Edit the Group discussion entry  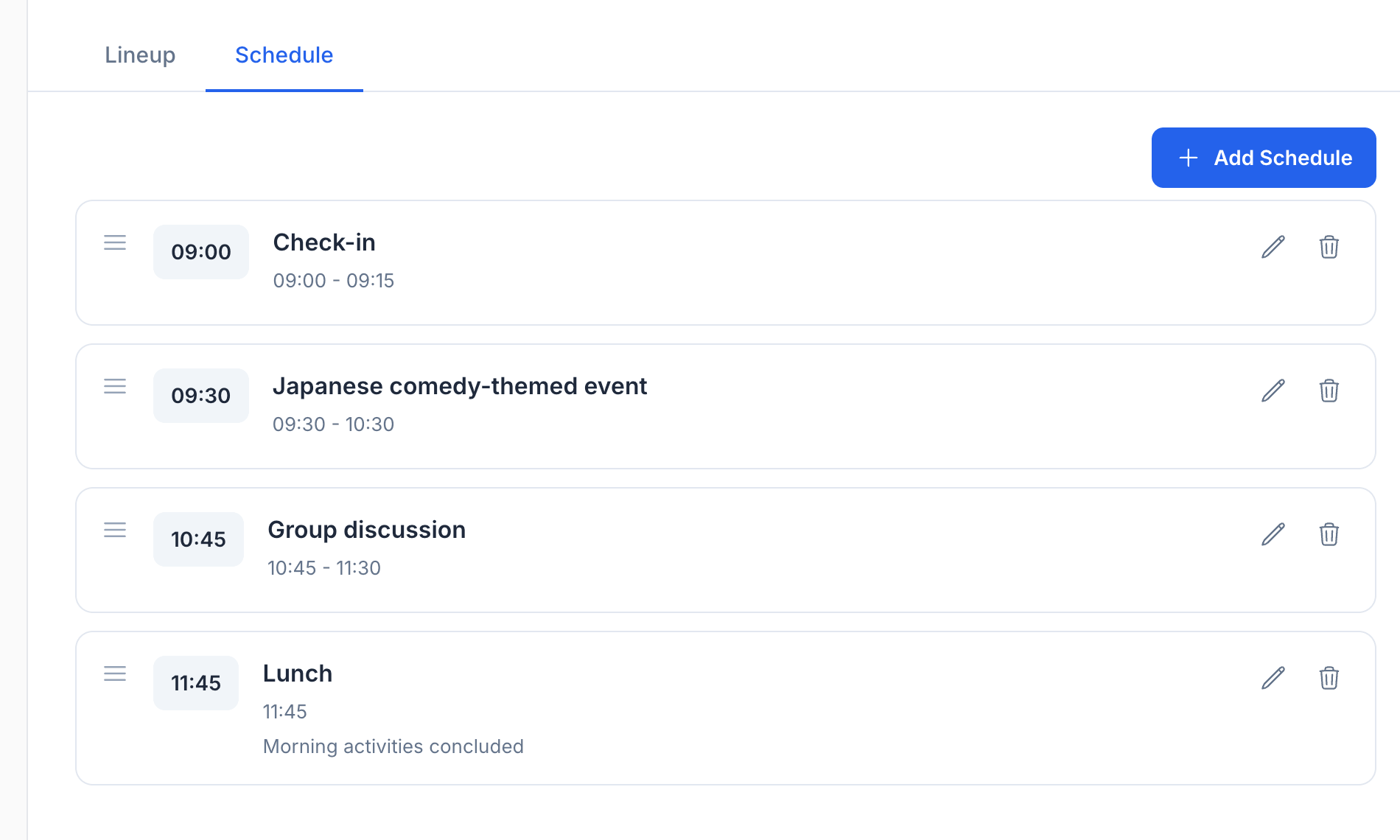point(1273,533)
